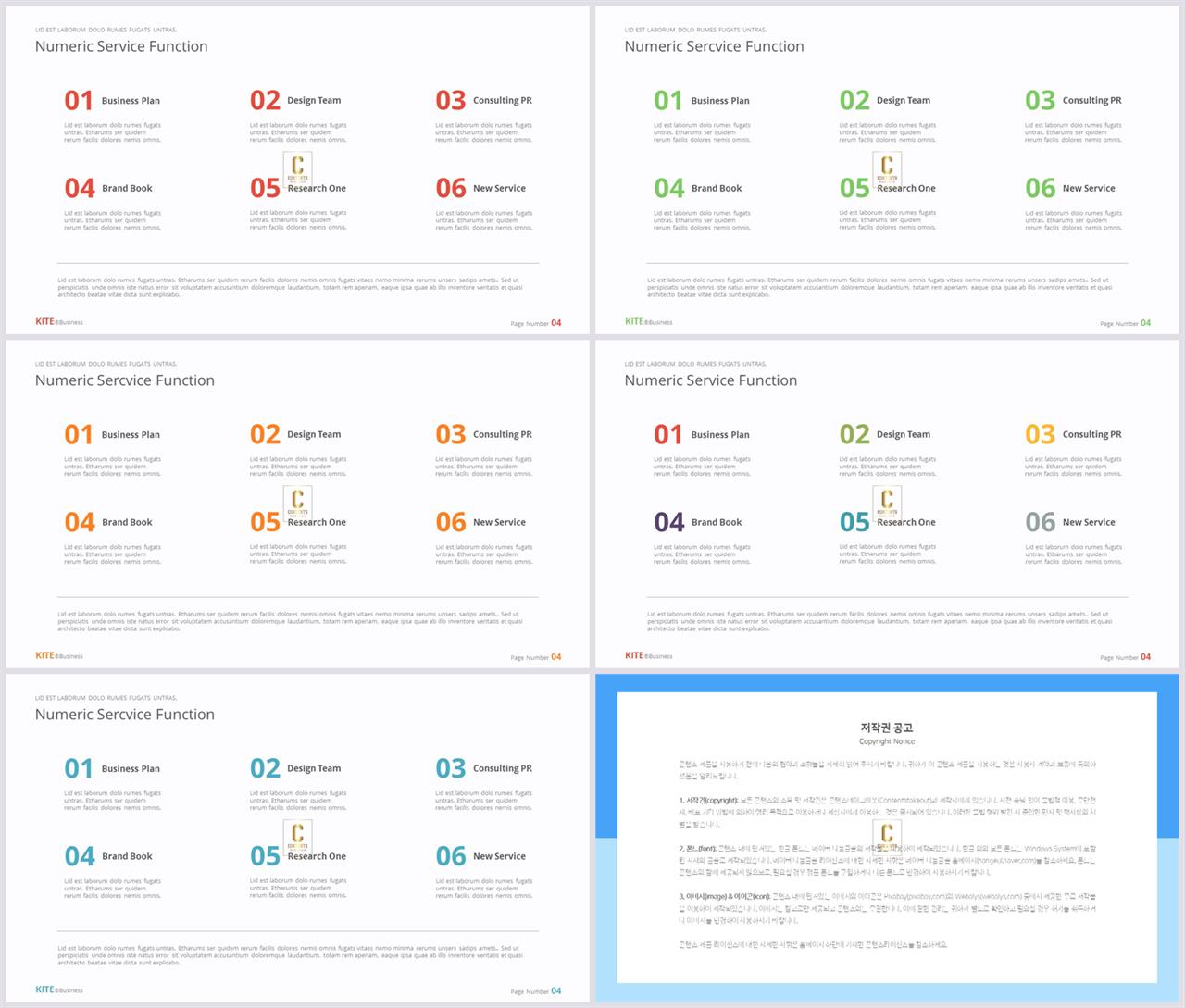Click the olive-green 02 beside Design Team
Image resolution: width=1185 pixels, height=1008 pixels.
854,434
